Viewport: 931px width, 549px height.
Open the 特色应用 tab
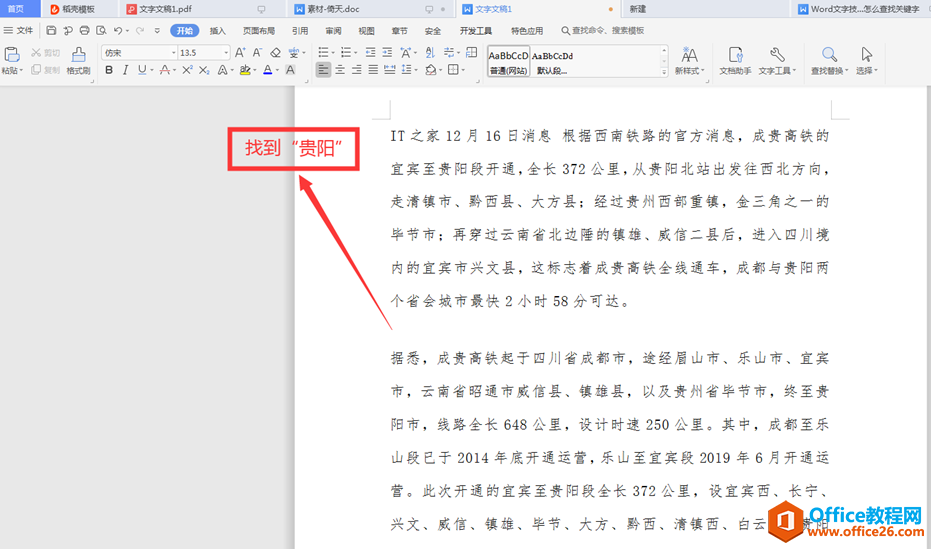pyautogui.click(x=527, y=30)
